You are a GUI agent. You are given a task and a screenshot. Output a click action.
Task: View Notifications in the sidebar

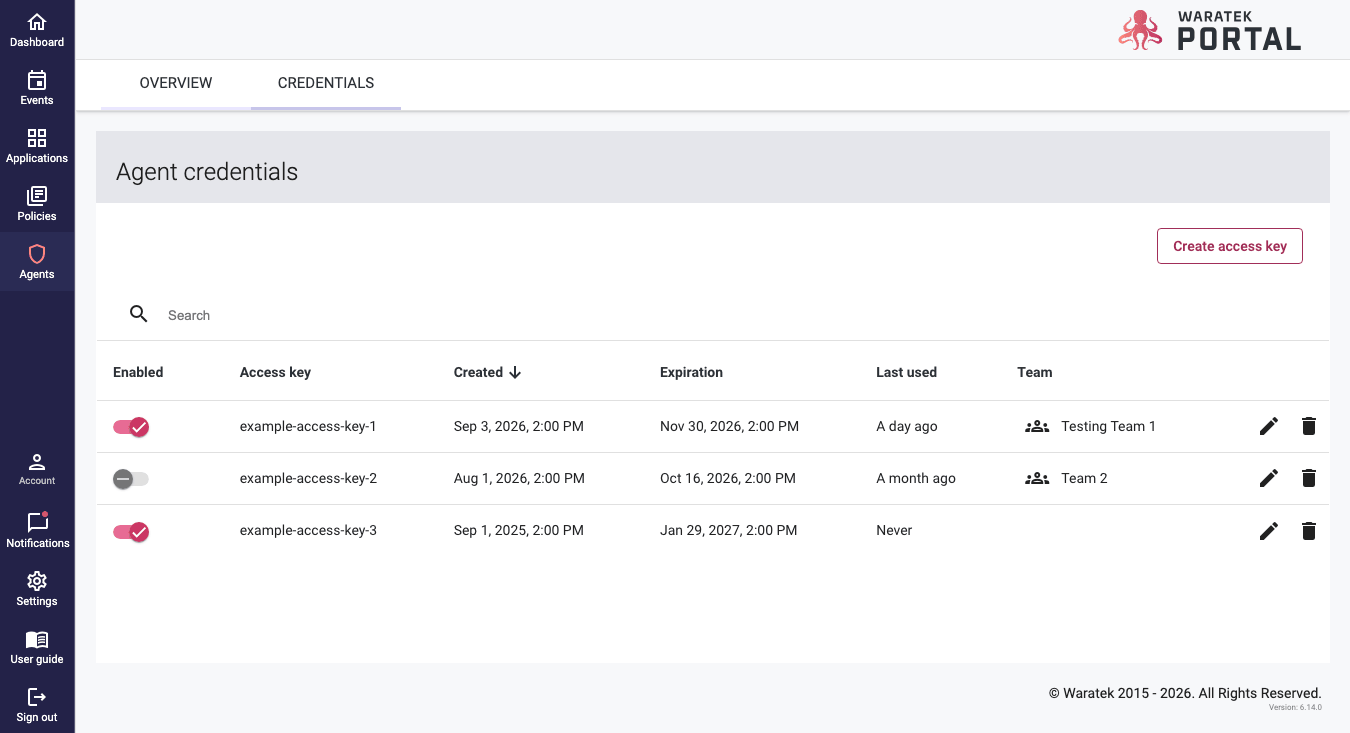pos(37,530)
